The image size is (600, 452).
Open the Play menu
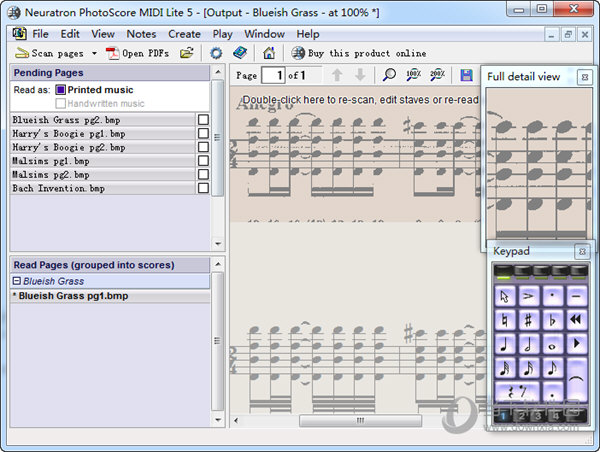point(223,34)
